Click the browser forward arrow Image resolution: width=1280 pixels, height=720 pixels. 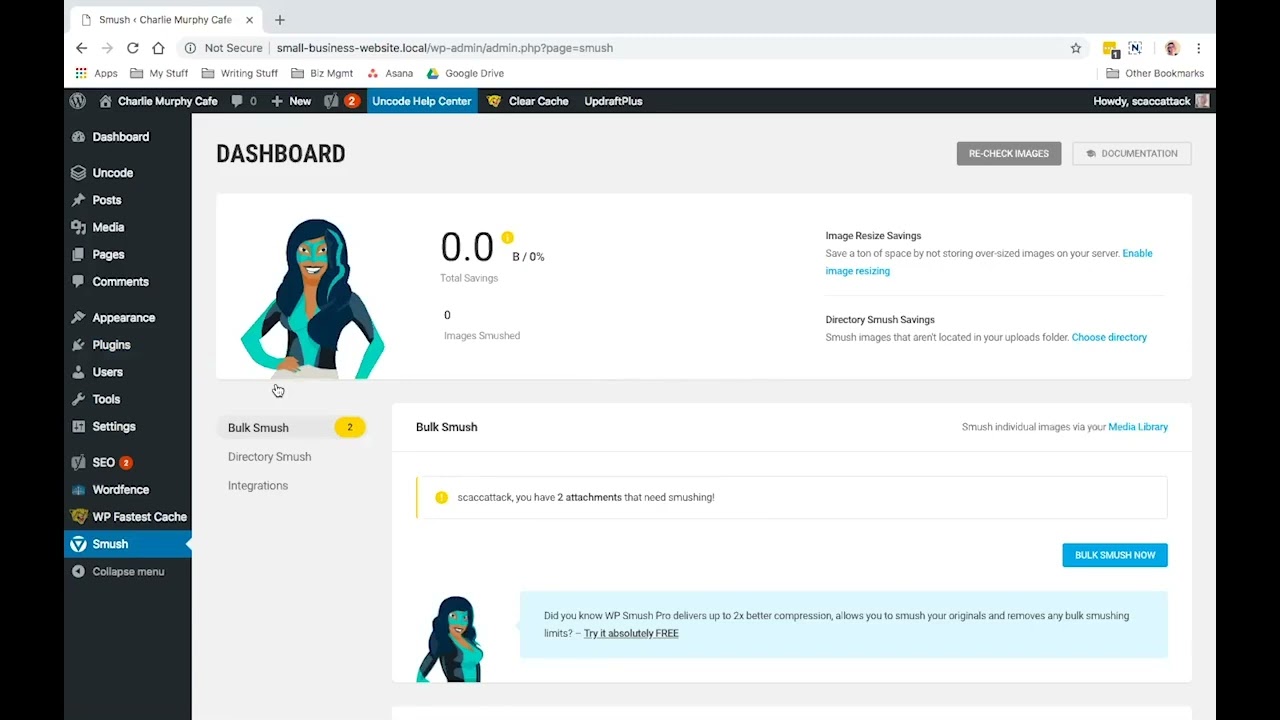pos(107,48)
